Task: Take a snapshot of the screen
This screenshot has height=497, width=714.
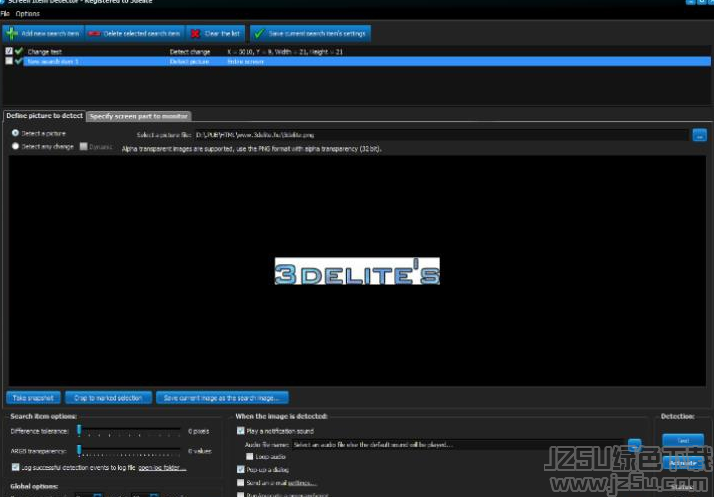Action: [x=33, y=398]
